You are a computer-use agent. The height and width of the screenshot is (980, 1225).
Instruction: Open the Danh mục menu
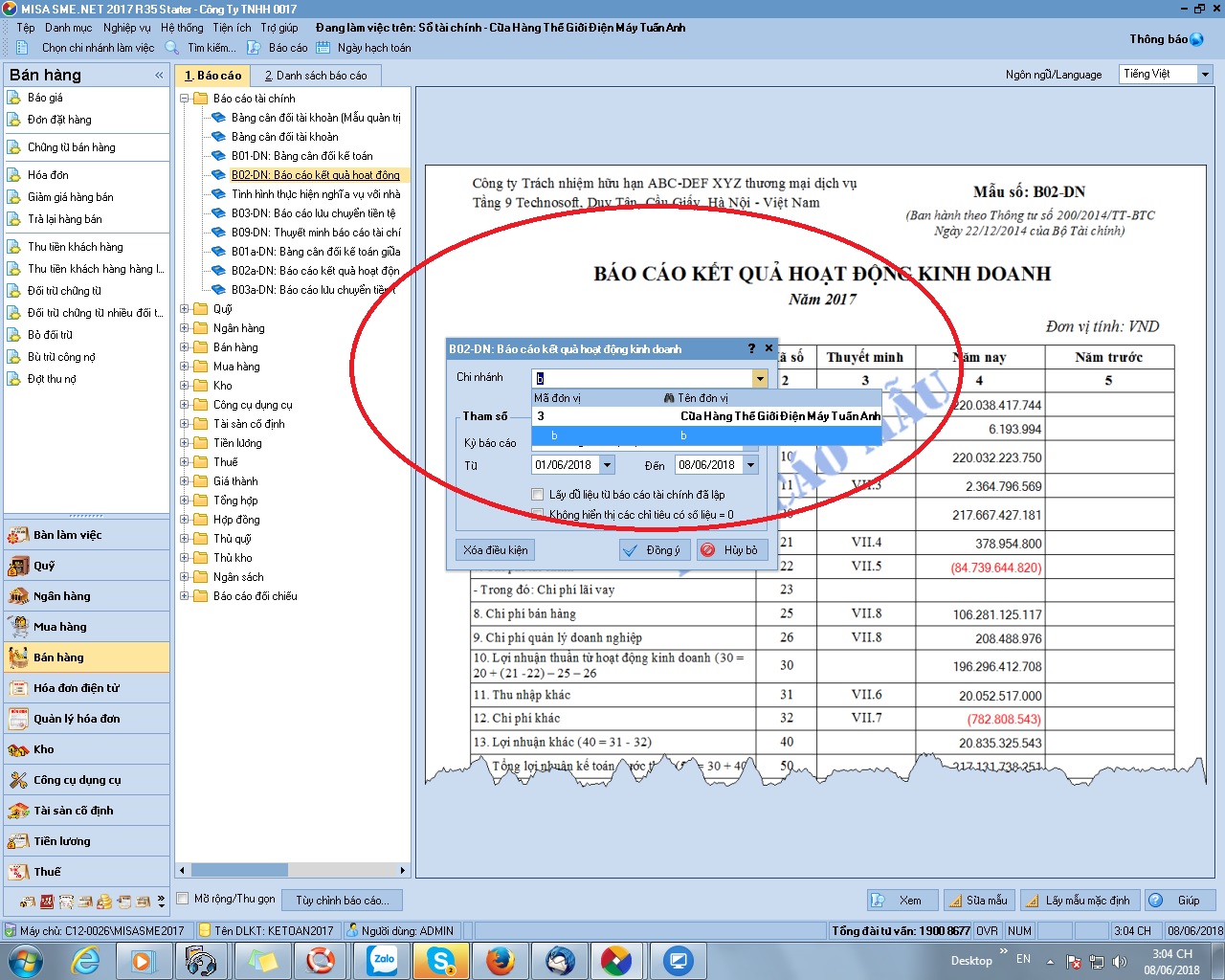[69, 28]
